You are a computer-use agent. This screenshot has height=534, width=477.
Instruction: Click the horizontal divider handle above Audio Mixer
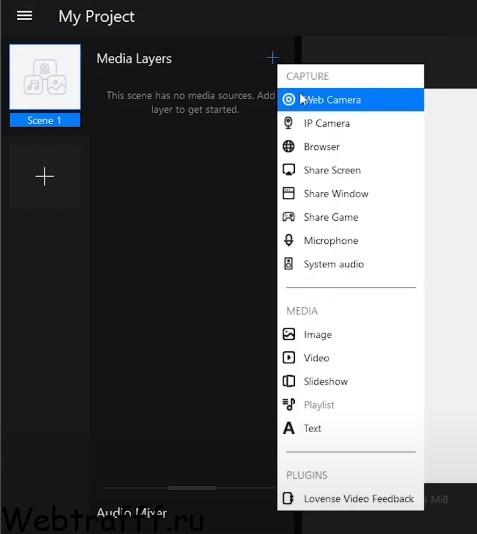point(192,488)
